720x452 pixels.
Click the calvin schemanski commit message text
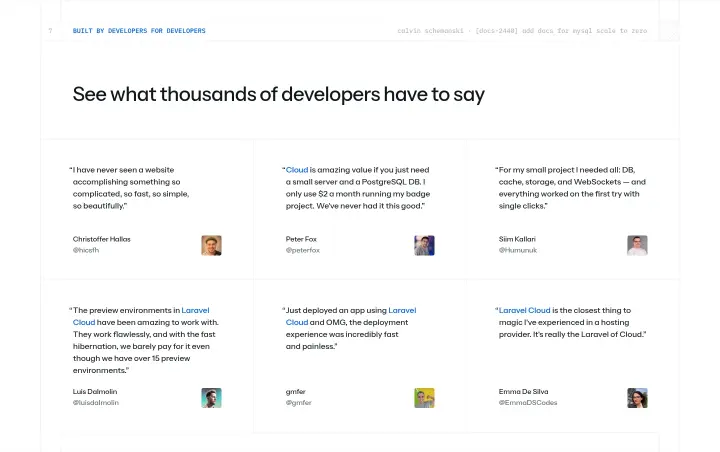click(x=522, y=31)
